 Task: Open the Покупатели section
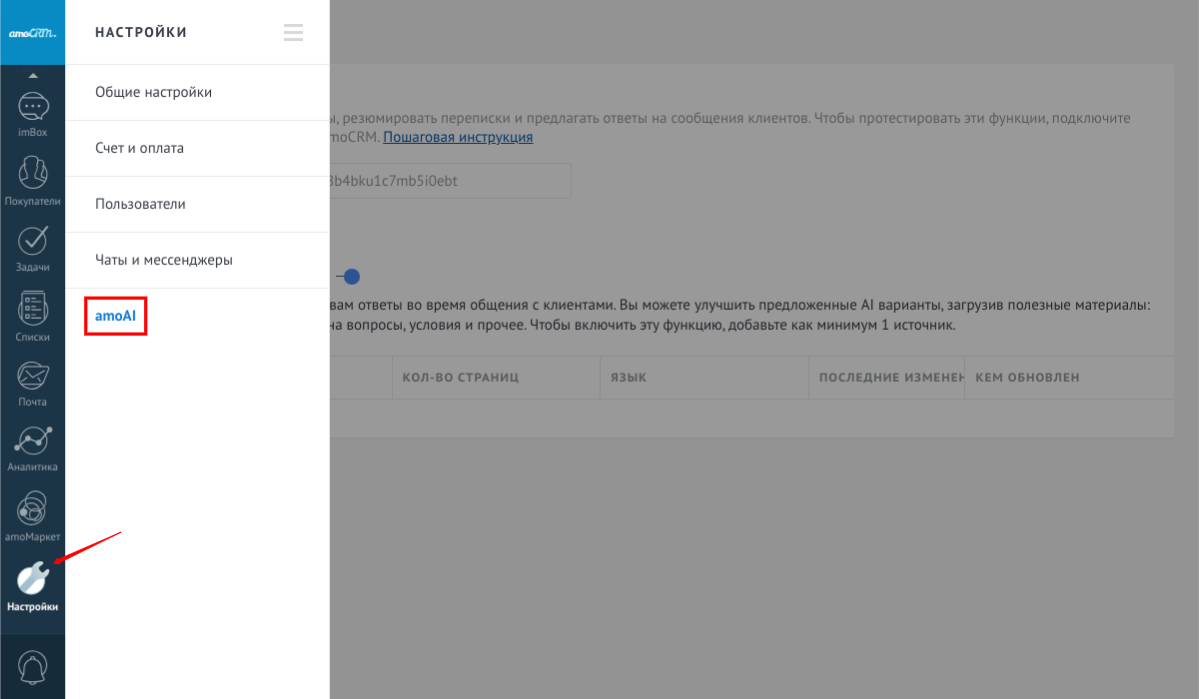pyautogui.click(x=32, y=174)
